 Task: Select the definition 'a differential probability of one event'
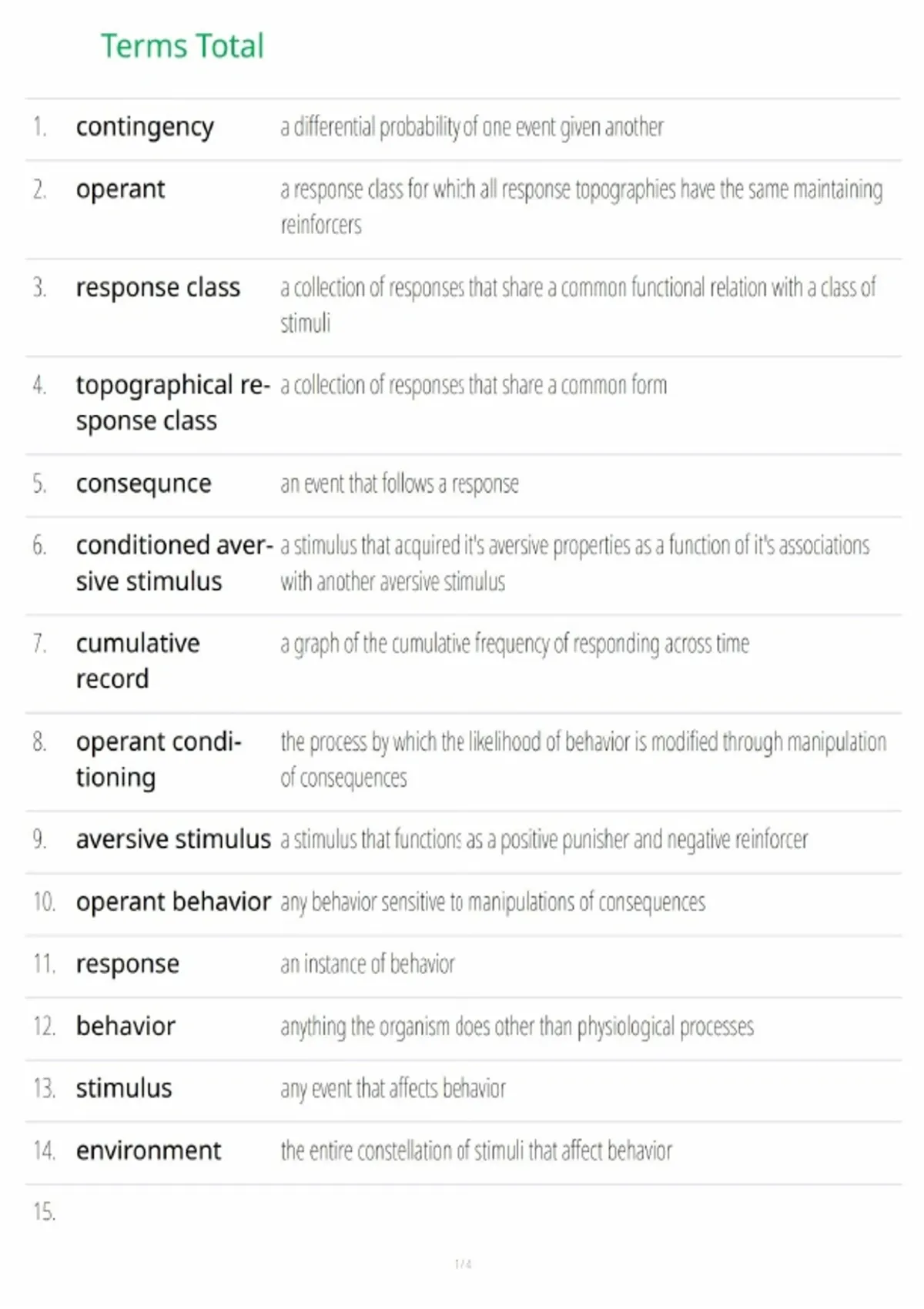point(471,127)
